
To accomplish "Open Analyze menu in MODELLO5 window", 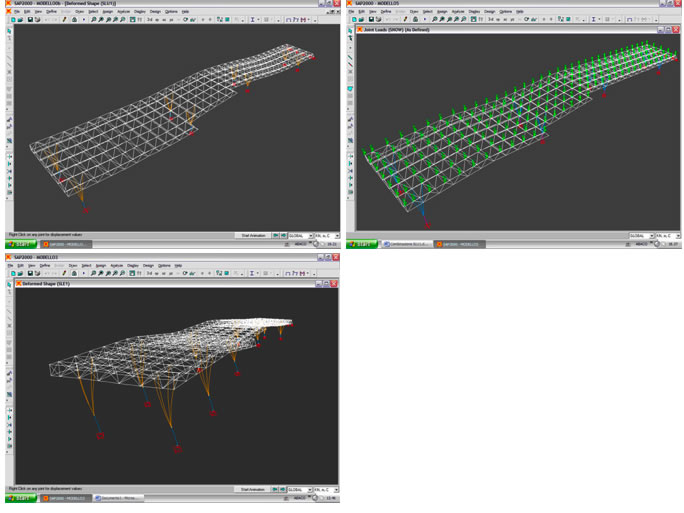I will (457, 12).
